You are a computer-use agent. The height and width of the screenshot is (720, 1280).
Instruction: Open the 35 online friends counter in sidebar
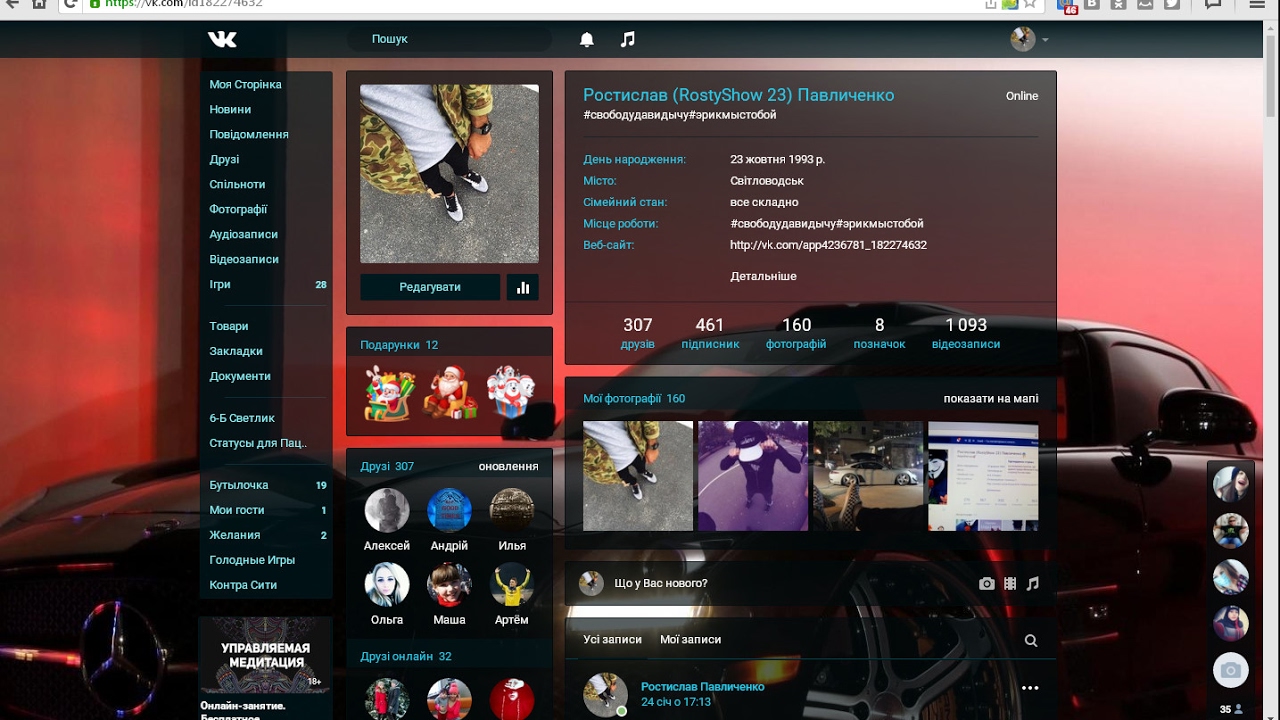click(1231, 710)
